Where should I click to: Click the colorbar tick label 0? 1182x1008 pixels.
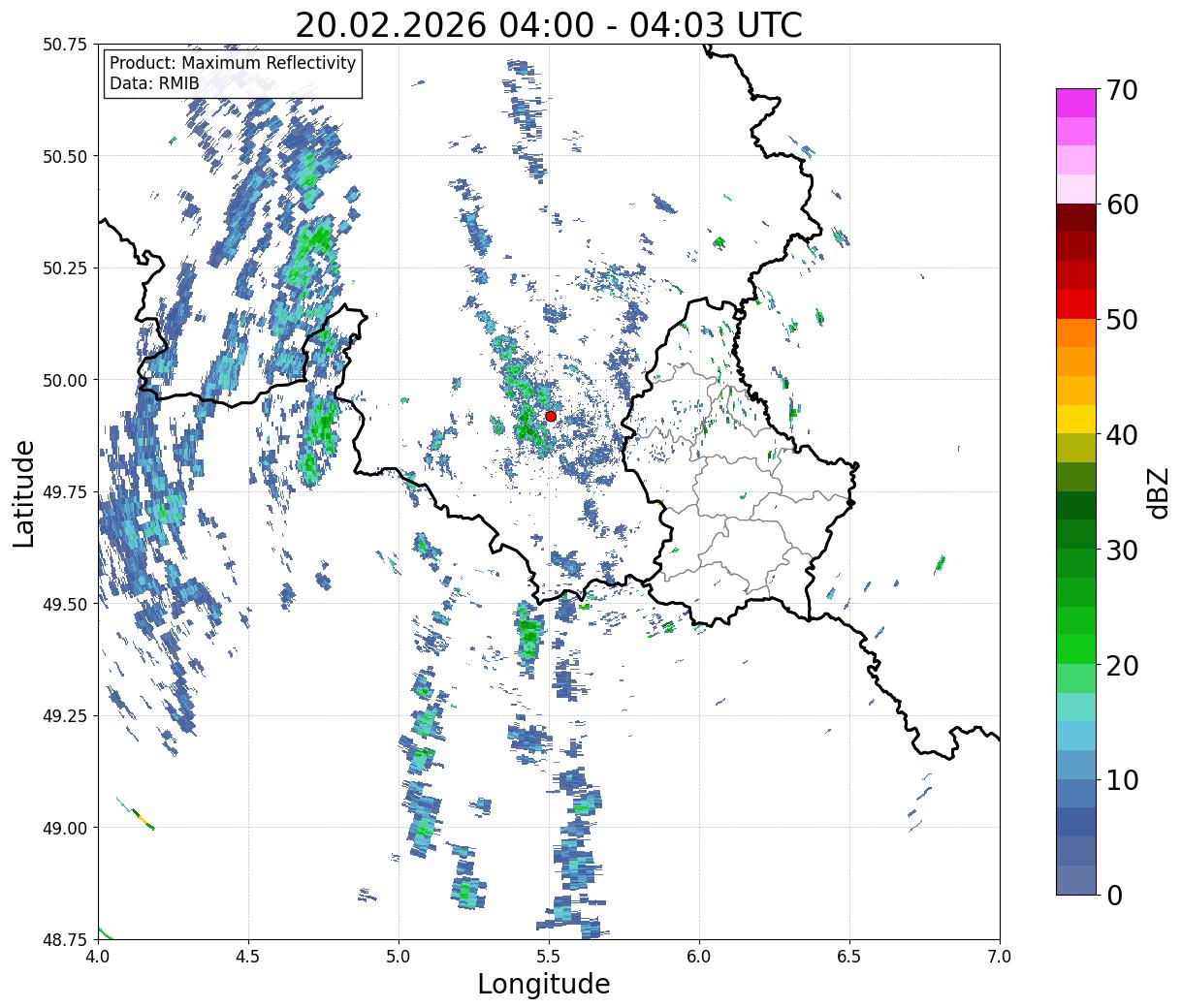click(1113, 895)
